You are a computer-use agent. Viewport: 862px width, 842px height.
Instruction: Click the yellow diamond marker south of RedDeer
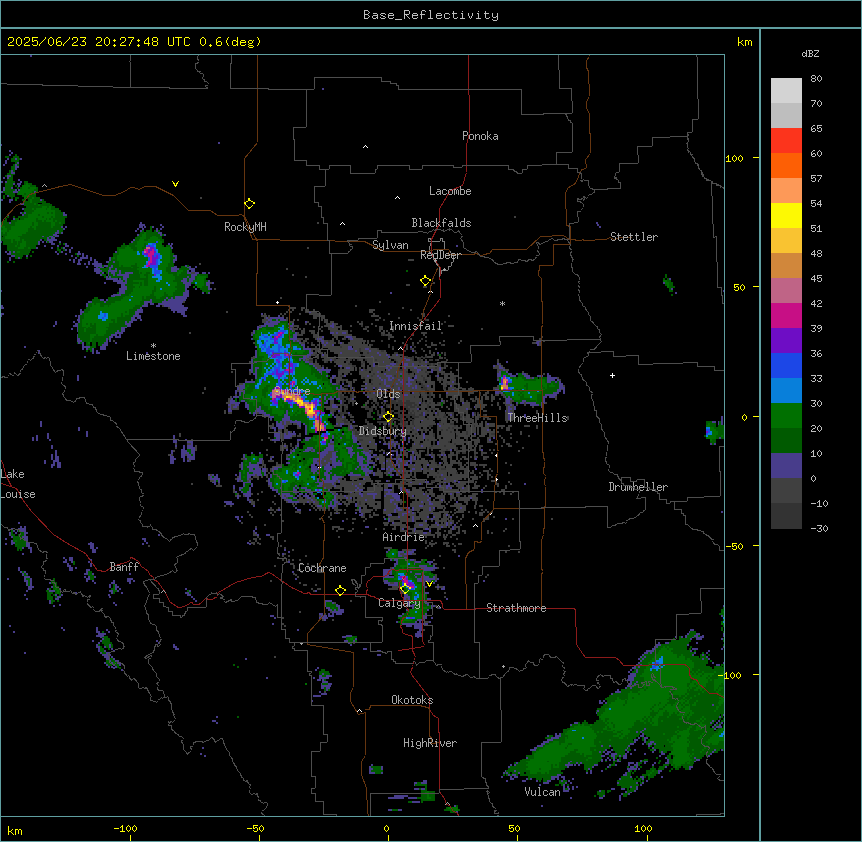(425, 281)
